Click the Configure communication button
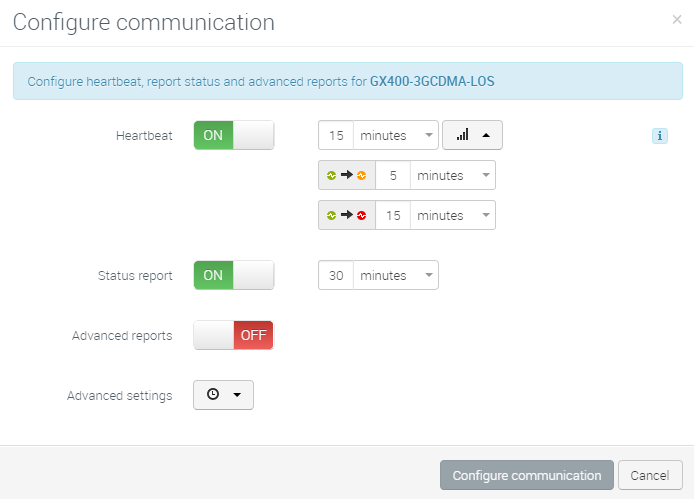 click(527, 475)
